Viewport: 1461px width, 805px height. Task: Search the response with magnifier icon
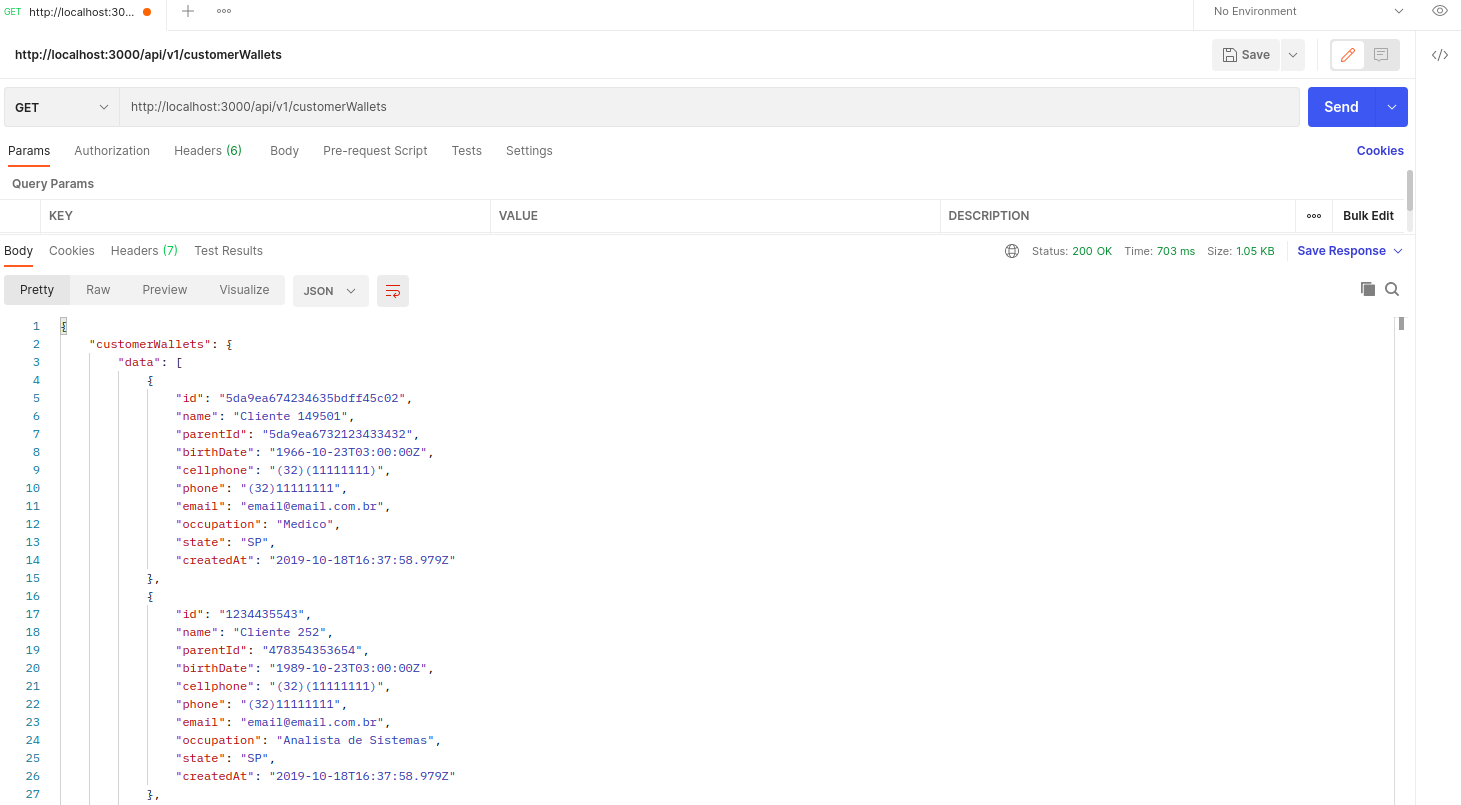[x=1392, y=289]
